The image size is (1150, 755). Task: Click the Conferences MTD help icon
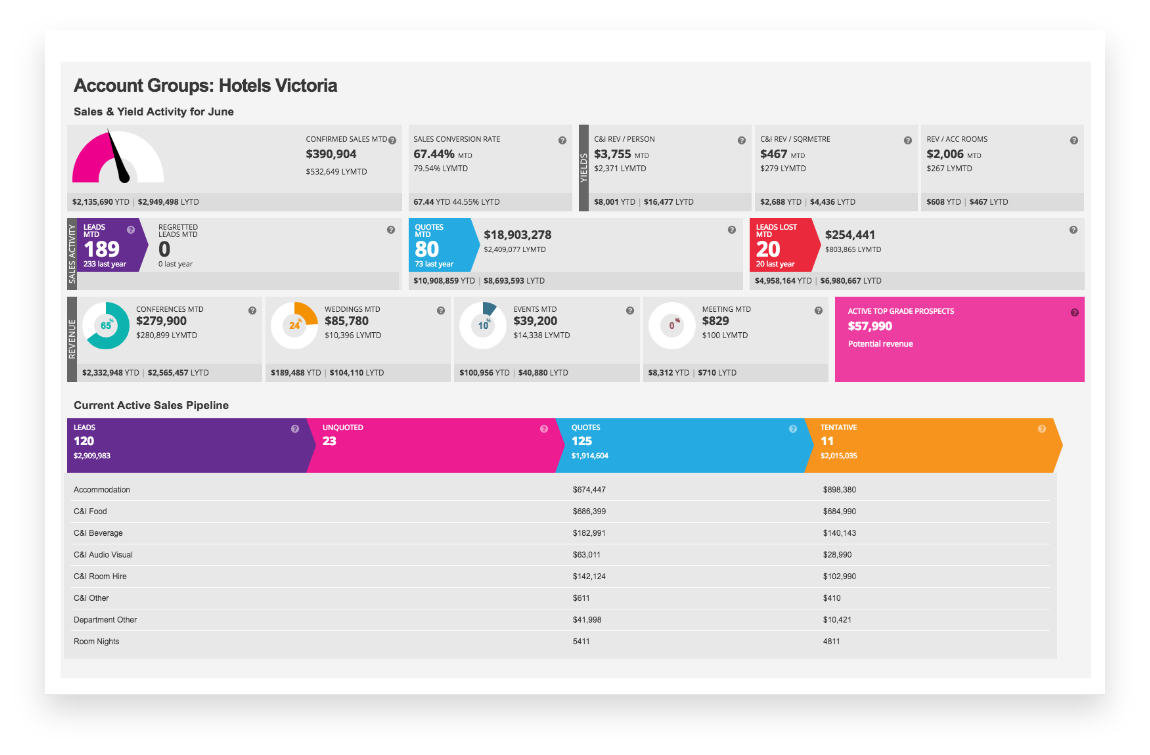click(x=251, y=310)
